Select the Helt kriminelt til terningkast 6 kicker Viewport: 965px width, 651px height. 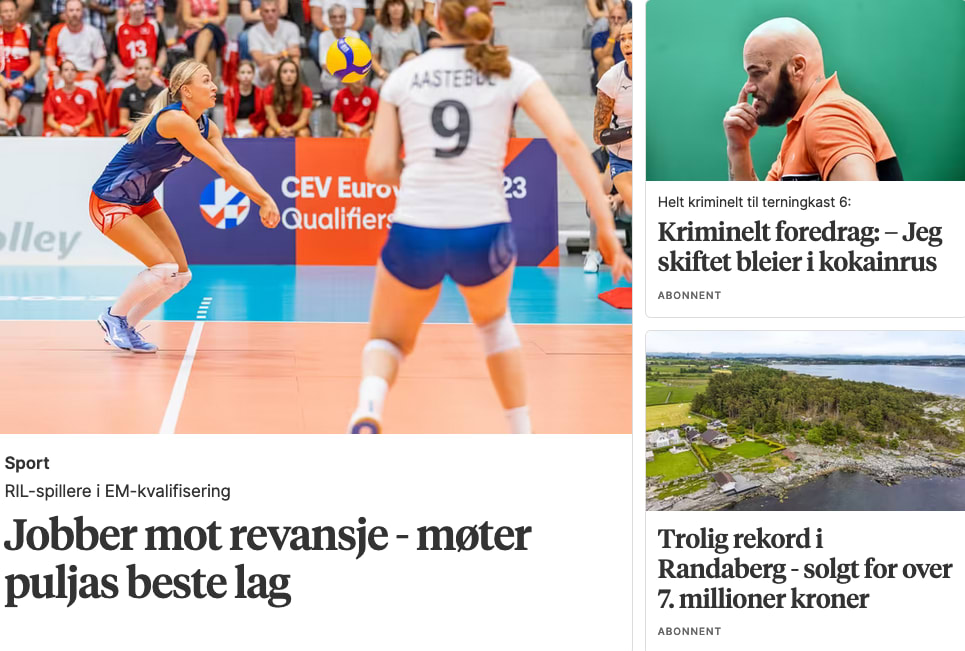pyautogui.click(x=754, y=202)
